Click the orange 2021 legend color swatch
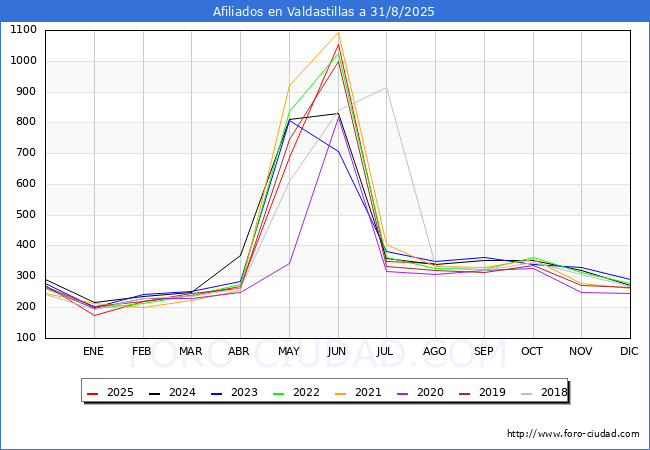 tap(340, 393)
